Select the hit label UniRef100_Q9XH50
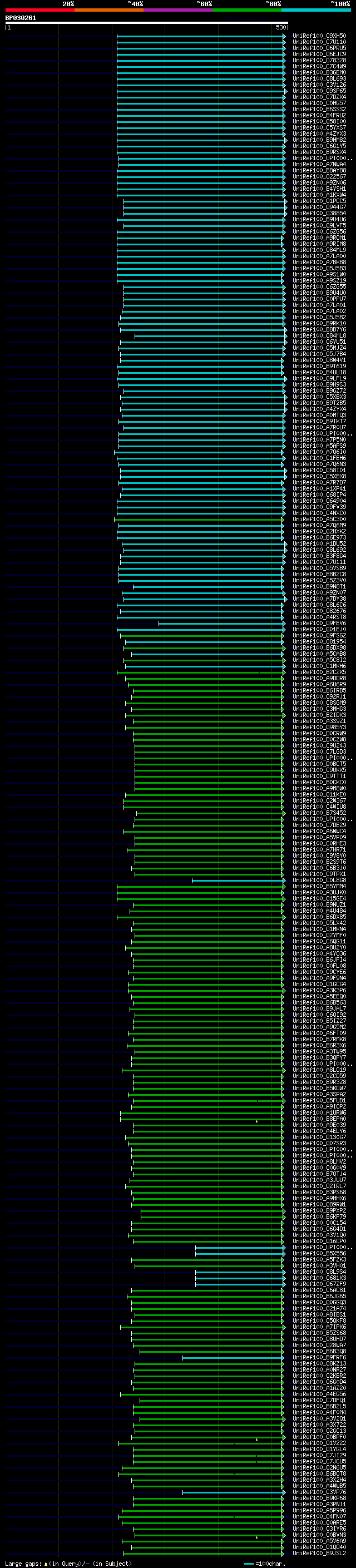This screenshot has height=1568, width=356. coord(319,36)
